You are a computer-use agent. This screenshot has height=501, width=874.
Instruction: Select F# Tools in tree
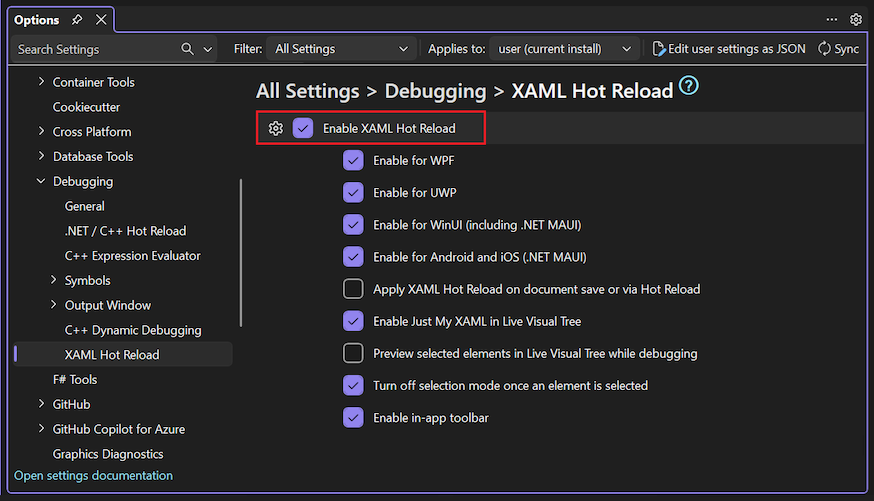point(75,380)
